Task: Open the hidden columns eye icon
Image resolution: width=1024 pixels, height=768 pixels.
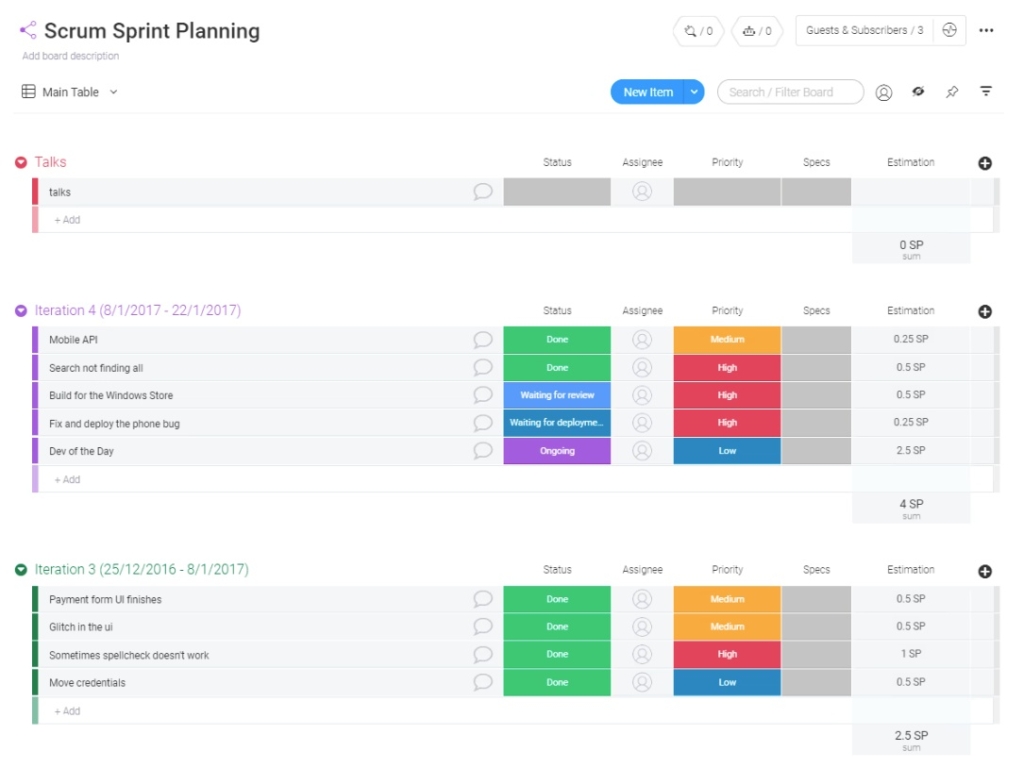Action: (x=919, y=91)
